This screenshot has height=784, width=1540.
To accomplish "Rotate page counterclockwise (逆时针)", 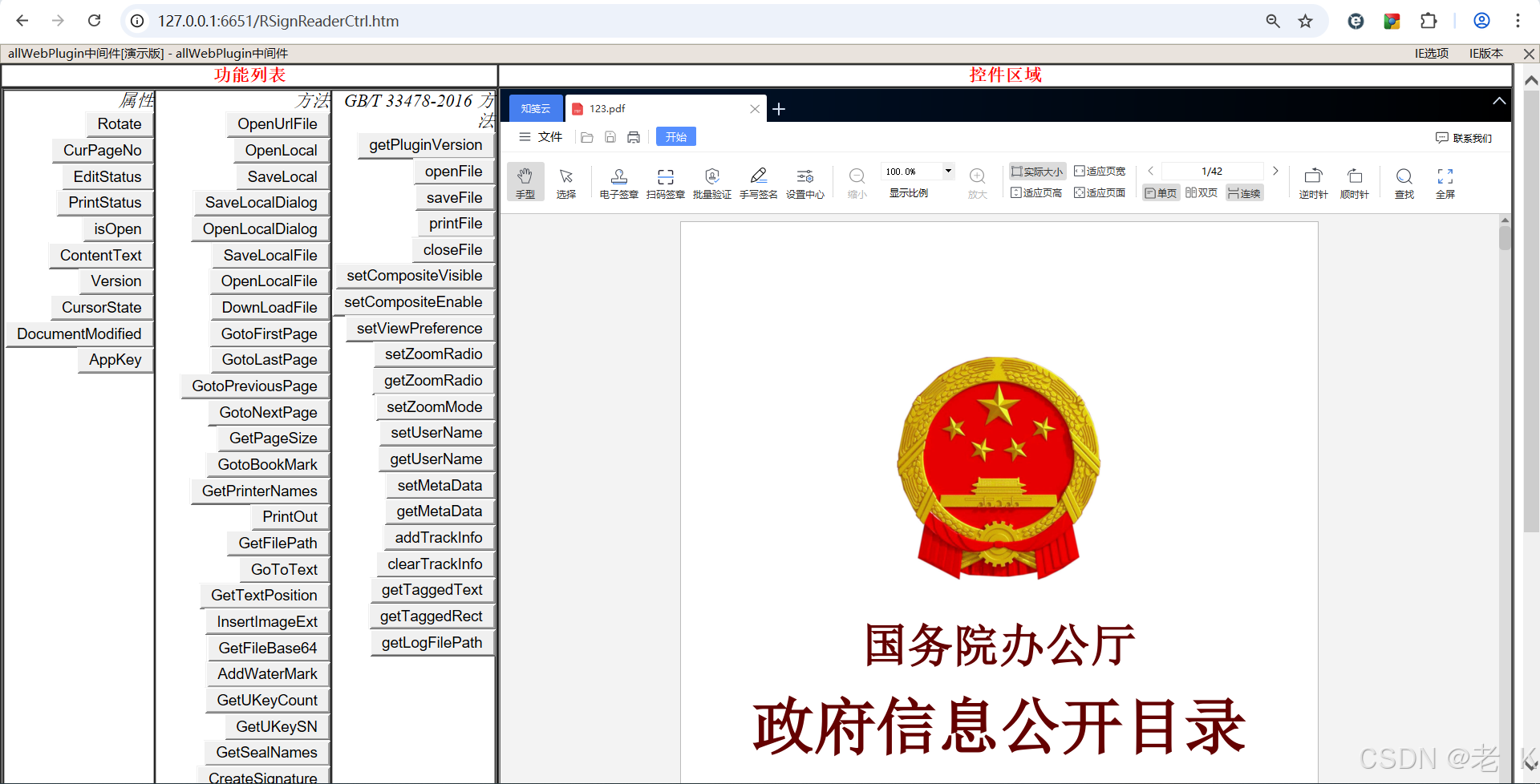I will pos(1313,182).
